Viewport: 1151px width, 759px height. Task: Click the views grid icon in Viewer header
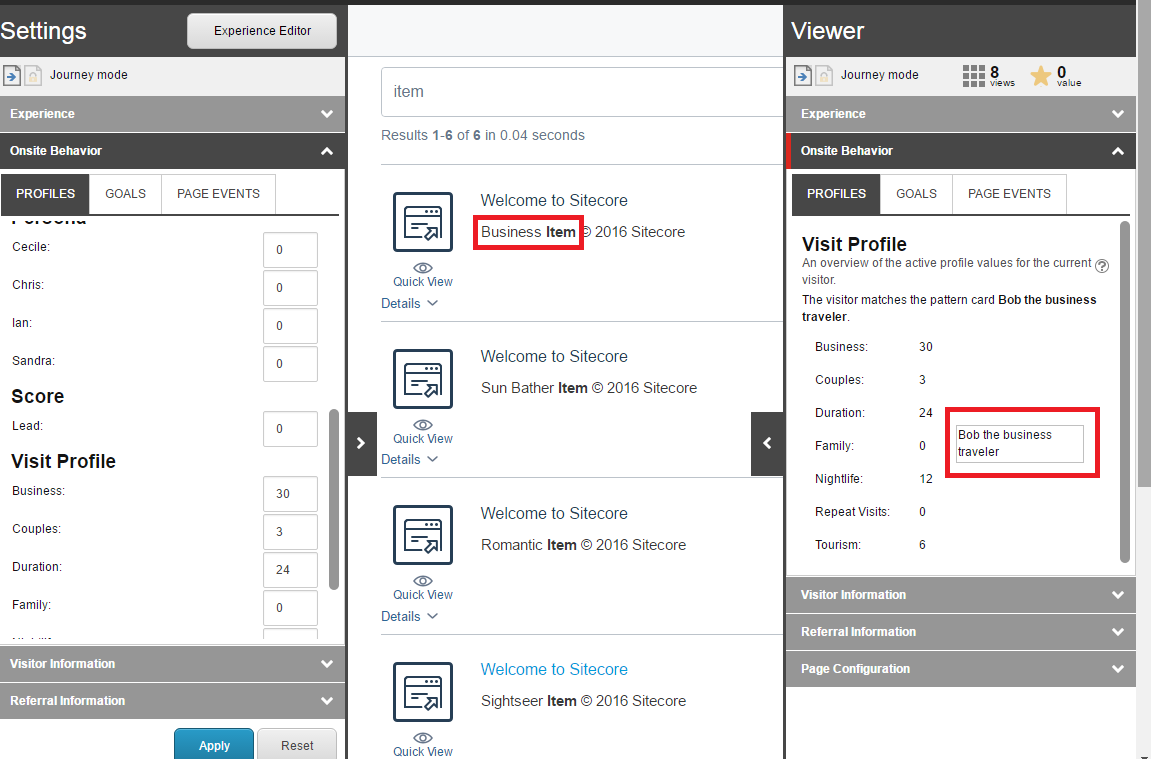click(973, 75)
